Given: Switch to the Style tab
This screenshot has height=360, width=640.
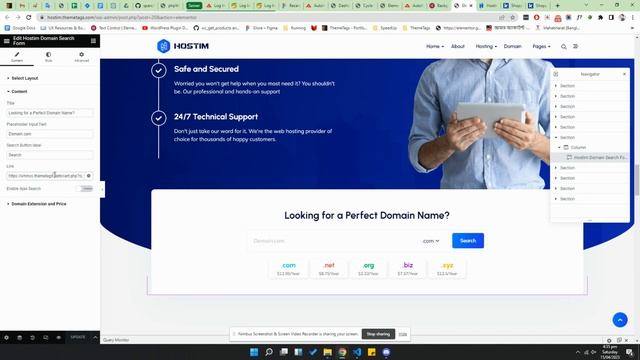Looking at the screenshot, I should [49, 57].
